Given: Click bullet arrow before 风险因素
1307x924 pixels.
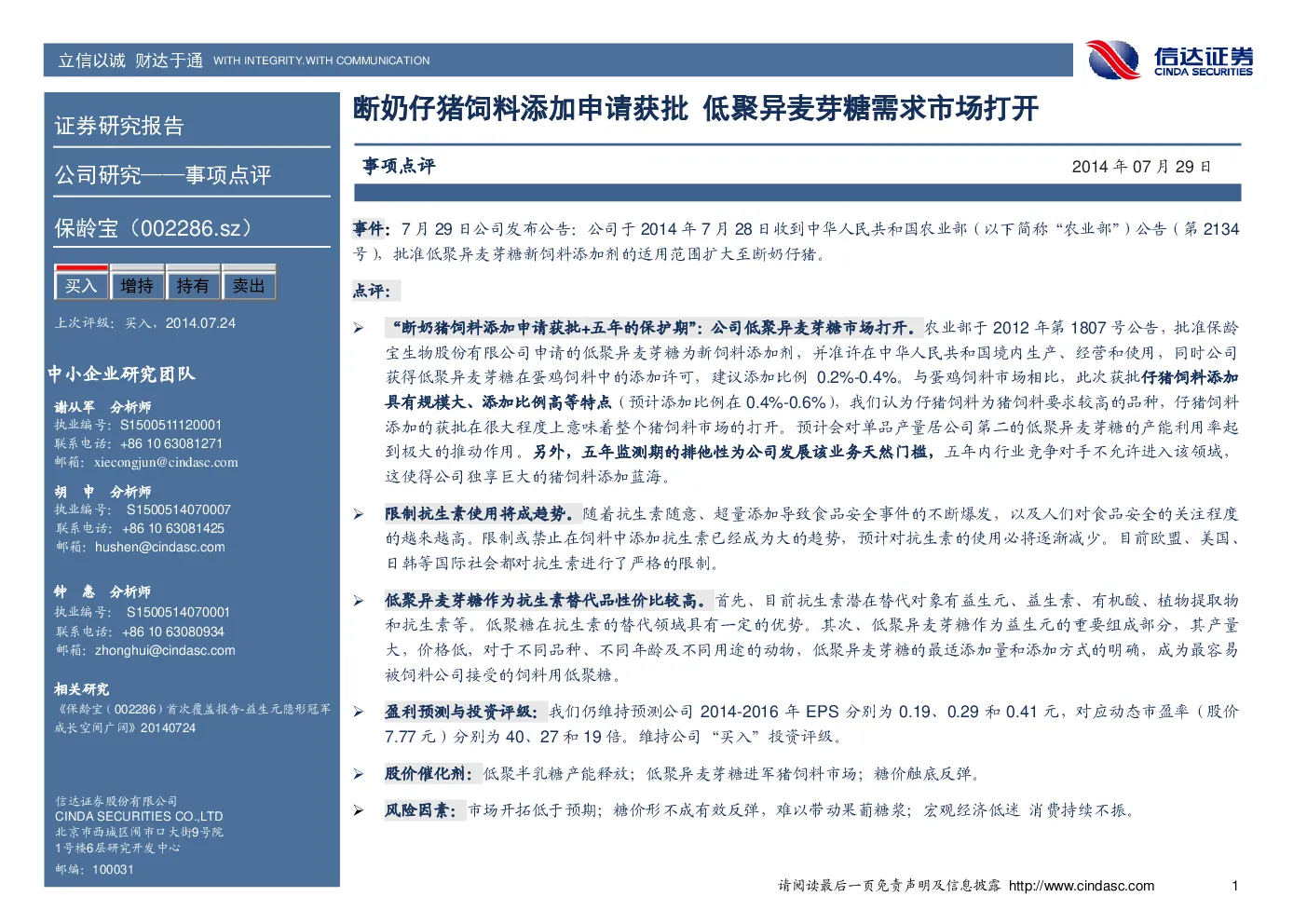Looking at the screenshot, I should (x=359, y=811).
